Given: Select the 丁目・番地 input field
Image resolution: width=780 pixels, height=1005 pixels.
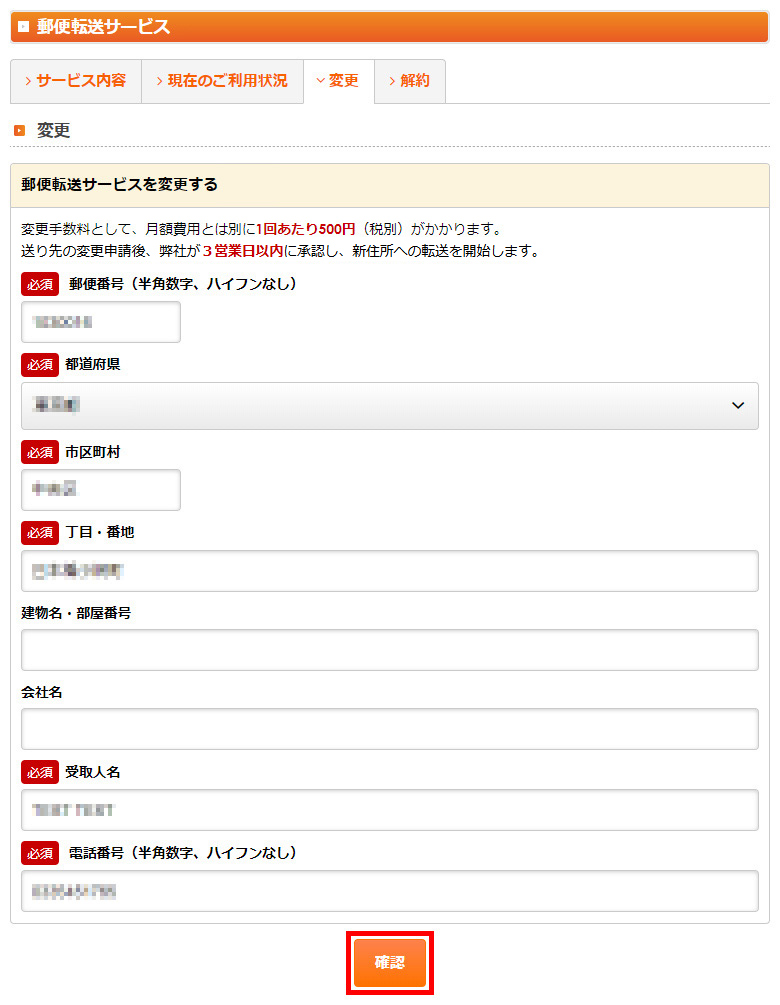Looking at the screenshot, I should coord(389,571).
